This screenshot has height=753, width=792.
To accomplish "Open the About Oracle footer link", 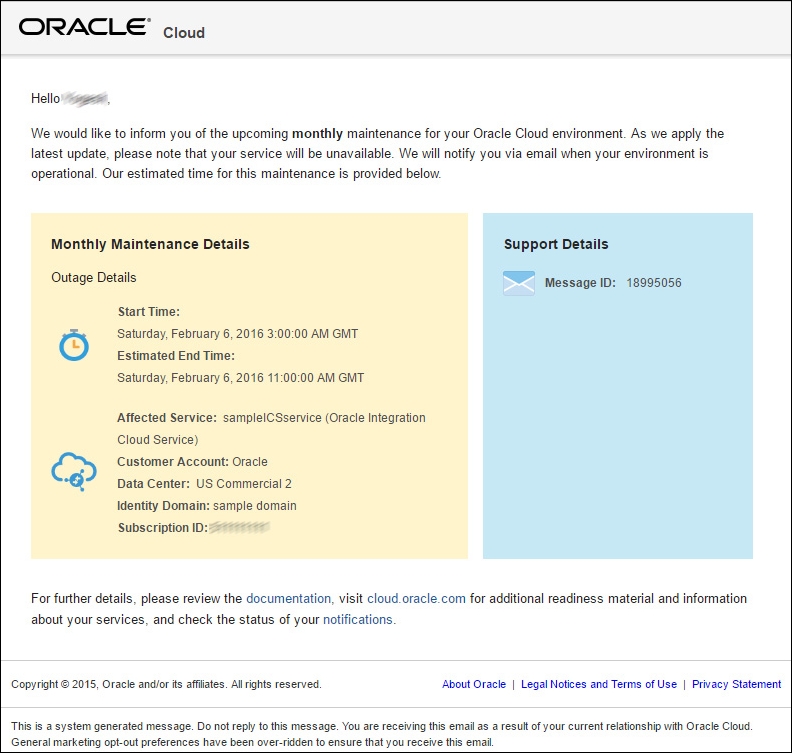I will click(474, 684).
